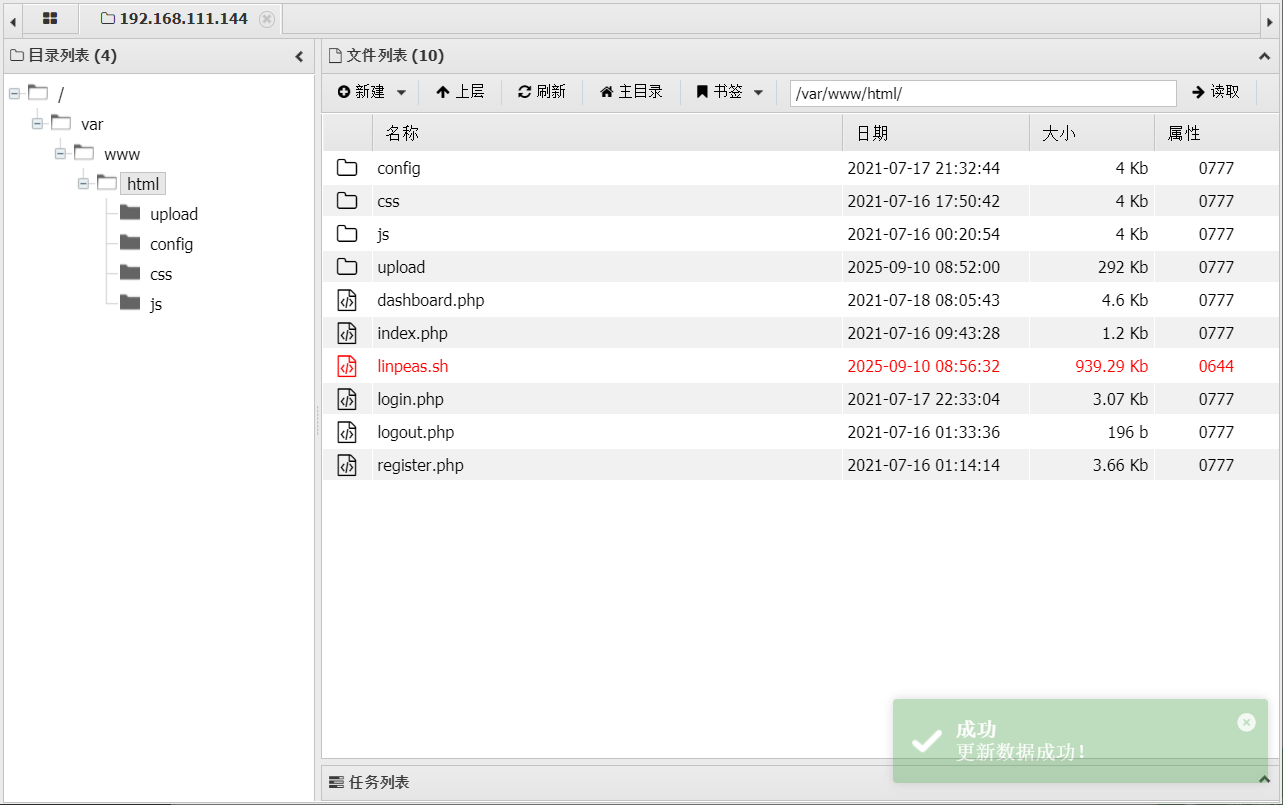Collapse the root / tree node
1283x805 pixels.
(x=14, y=93)
